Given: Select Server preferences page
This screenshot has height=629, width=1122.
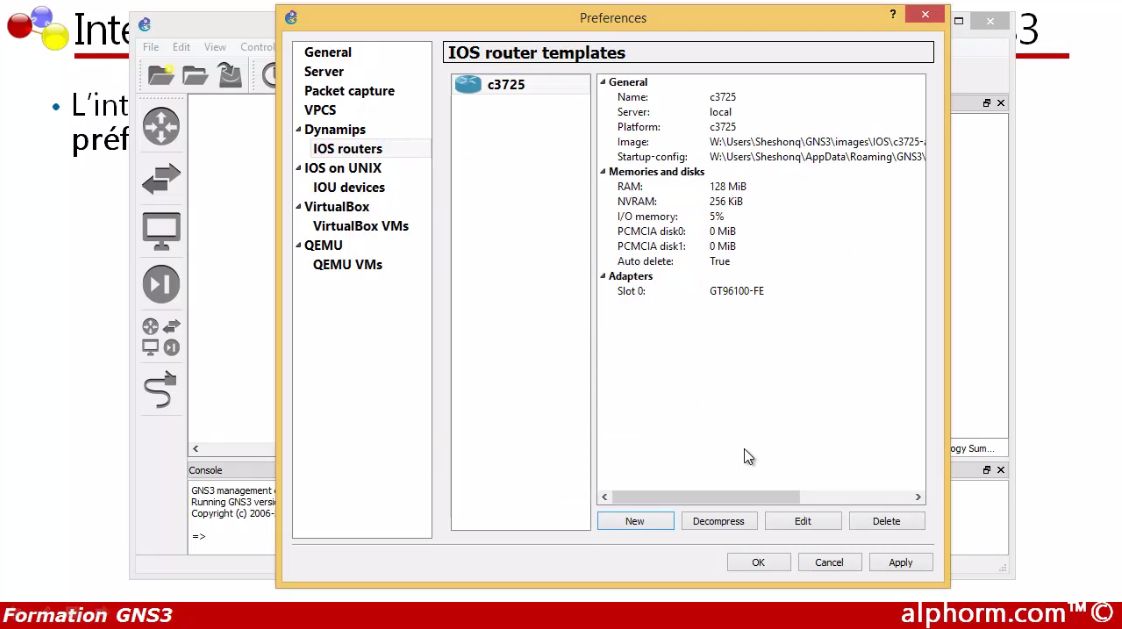Looking at the screenshot, I should pyautogui.click(x=323, y=72).
